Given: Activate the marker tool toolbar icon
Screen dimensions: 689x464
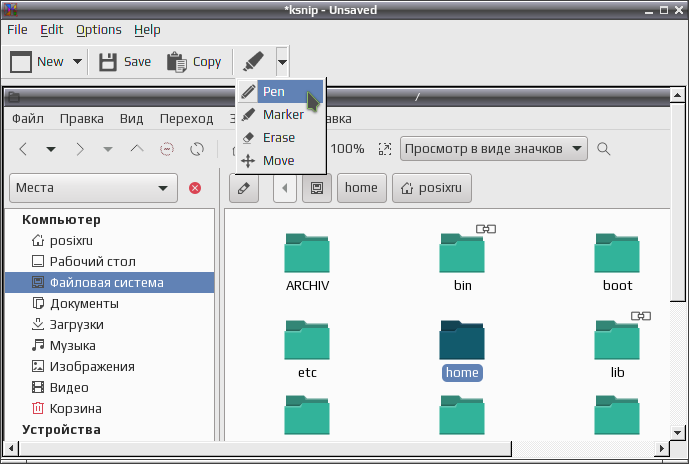Looking at the screenshot, I should (x=253, y=62).
